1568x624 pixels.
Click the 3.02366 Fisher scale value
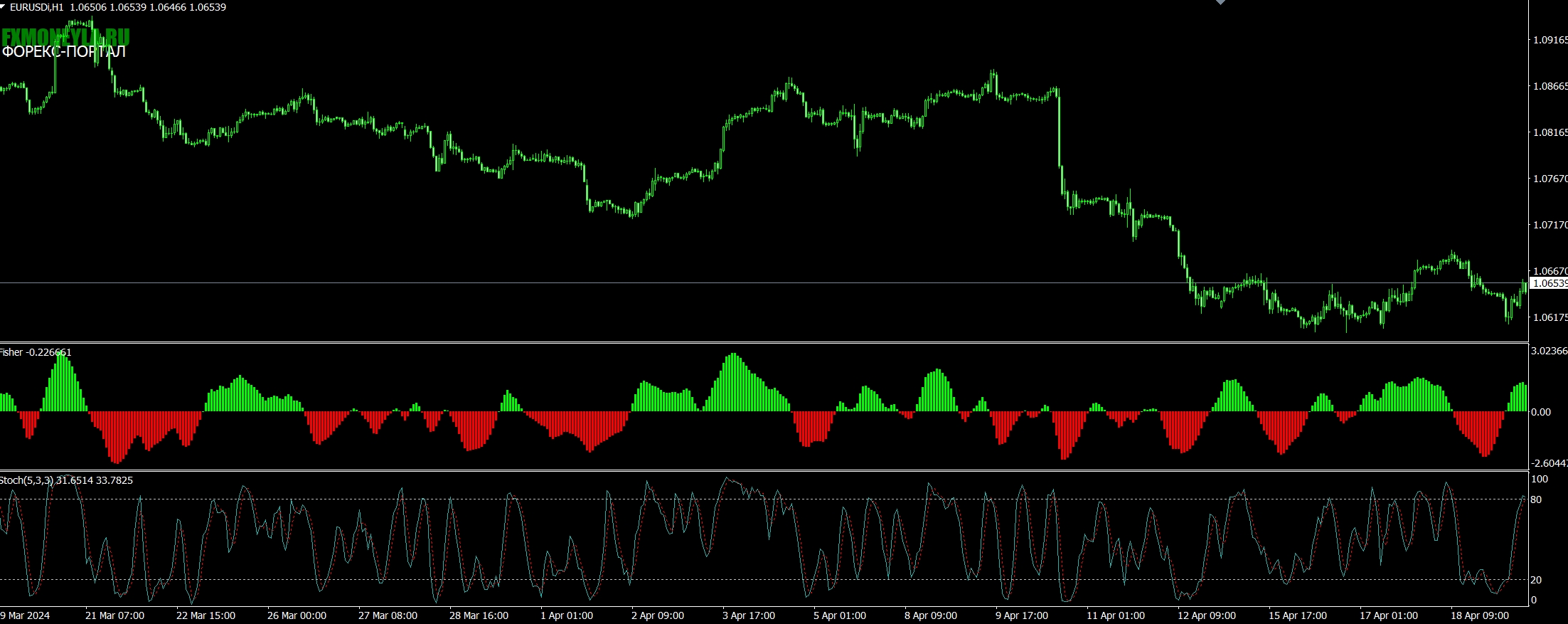click(x=1549, y=351)
